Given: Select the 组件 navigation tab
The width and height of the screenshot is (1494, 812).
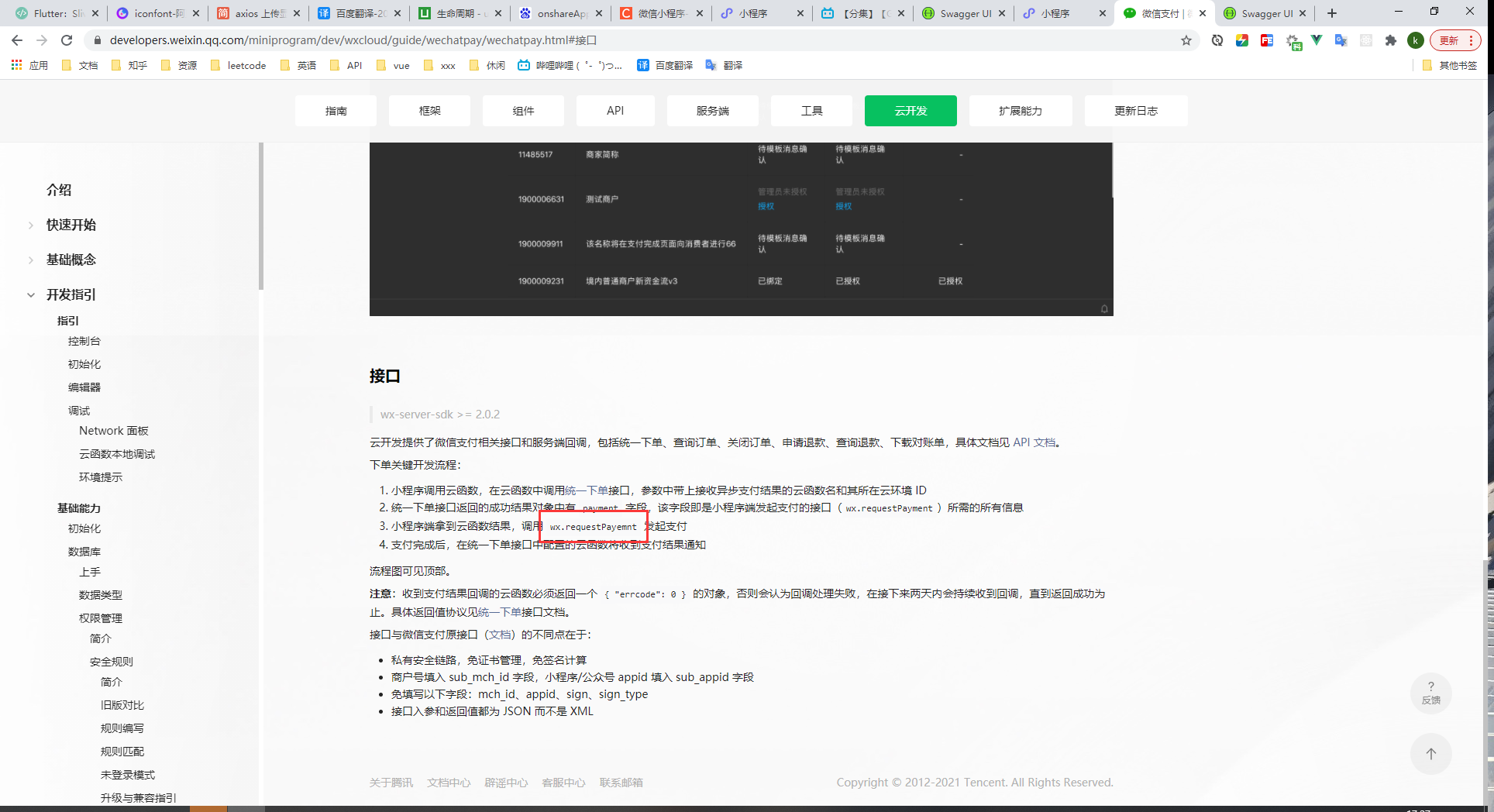Looking at the screenshot, I should (x=523, y=111).
